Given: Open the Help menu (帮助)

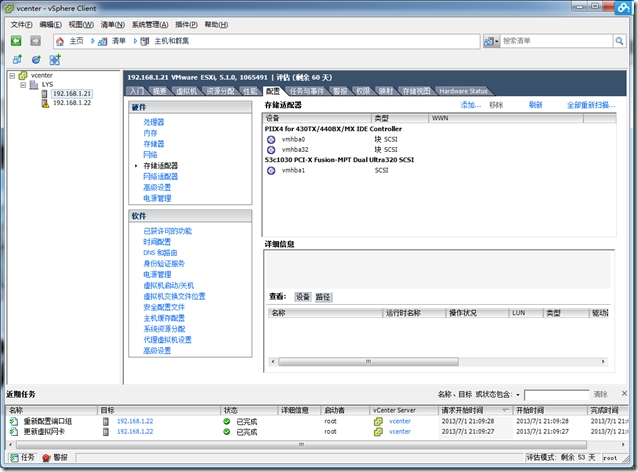Looking at the screenshot, I should coord(216,25).
